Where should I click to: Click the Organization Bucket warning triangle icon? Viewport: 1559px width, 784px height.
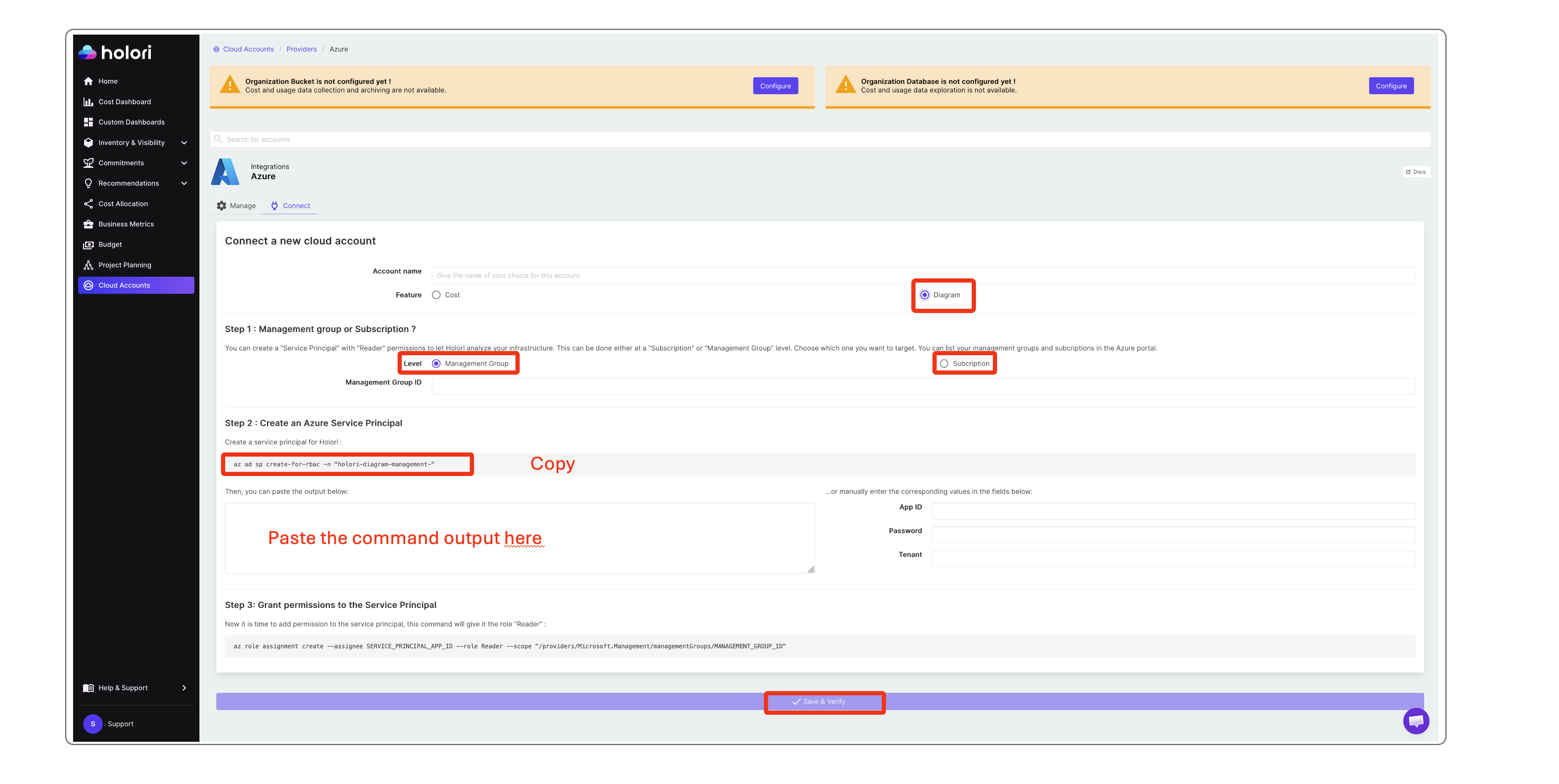[230, 84]
